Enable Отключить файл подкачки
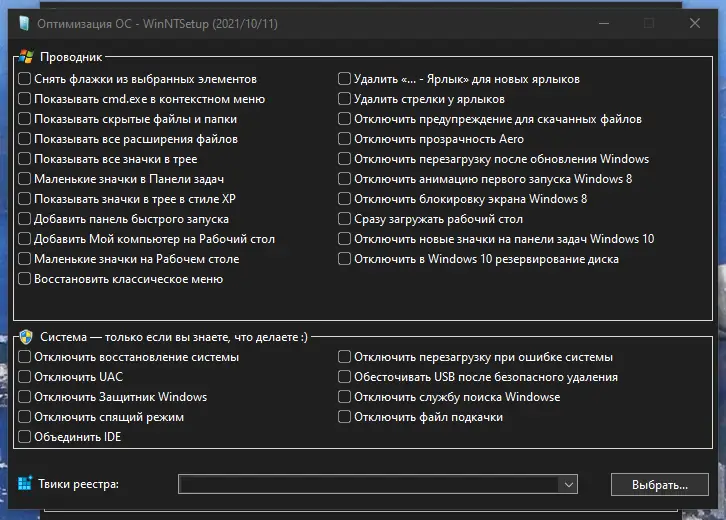The image size is (726, 520). tap(345, 417)
